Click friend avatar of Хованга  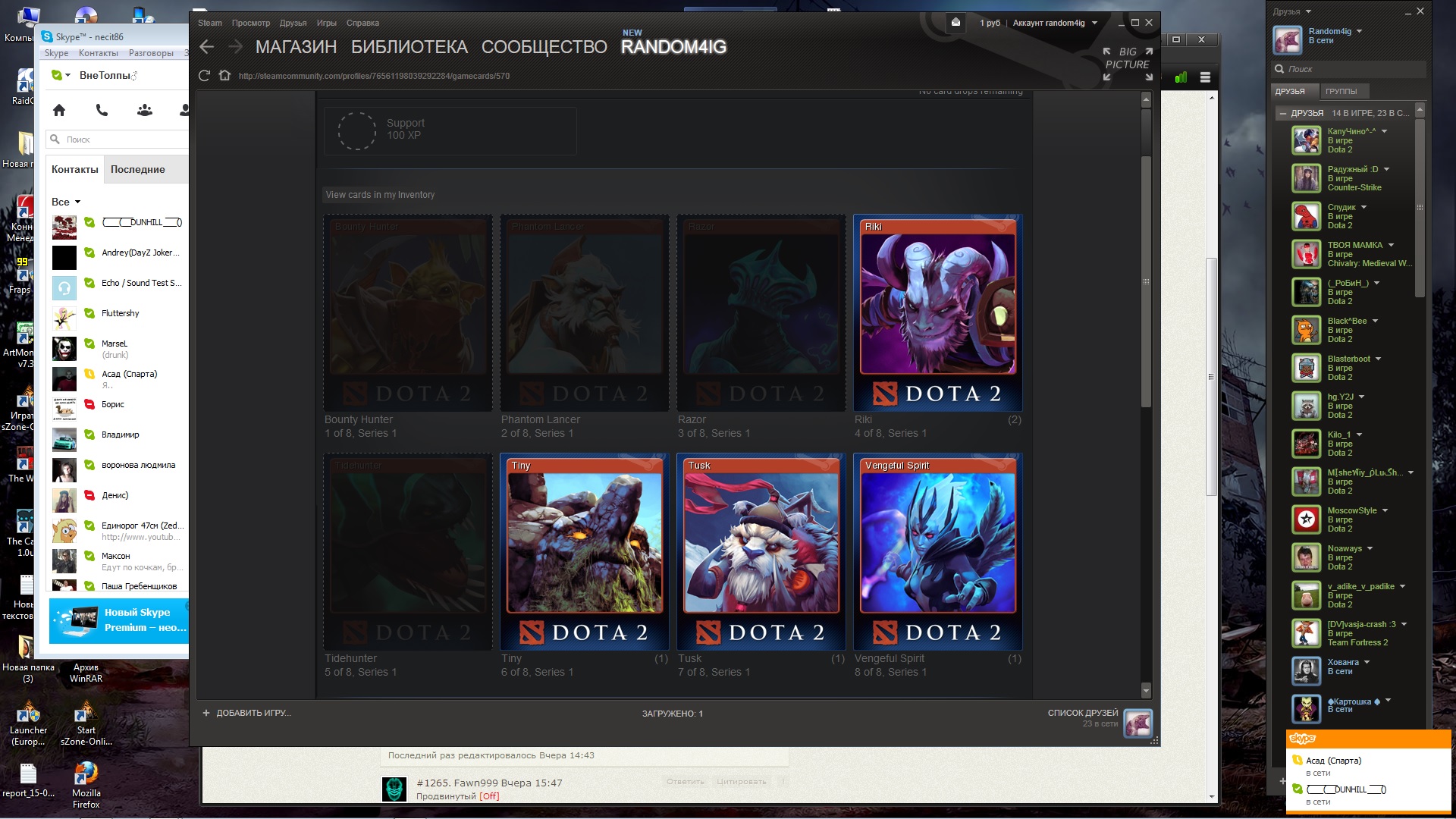point(1306,671)
